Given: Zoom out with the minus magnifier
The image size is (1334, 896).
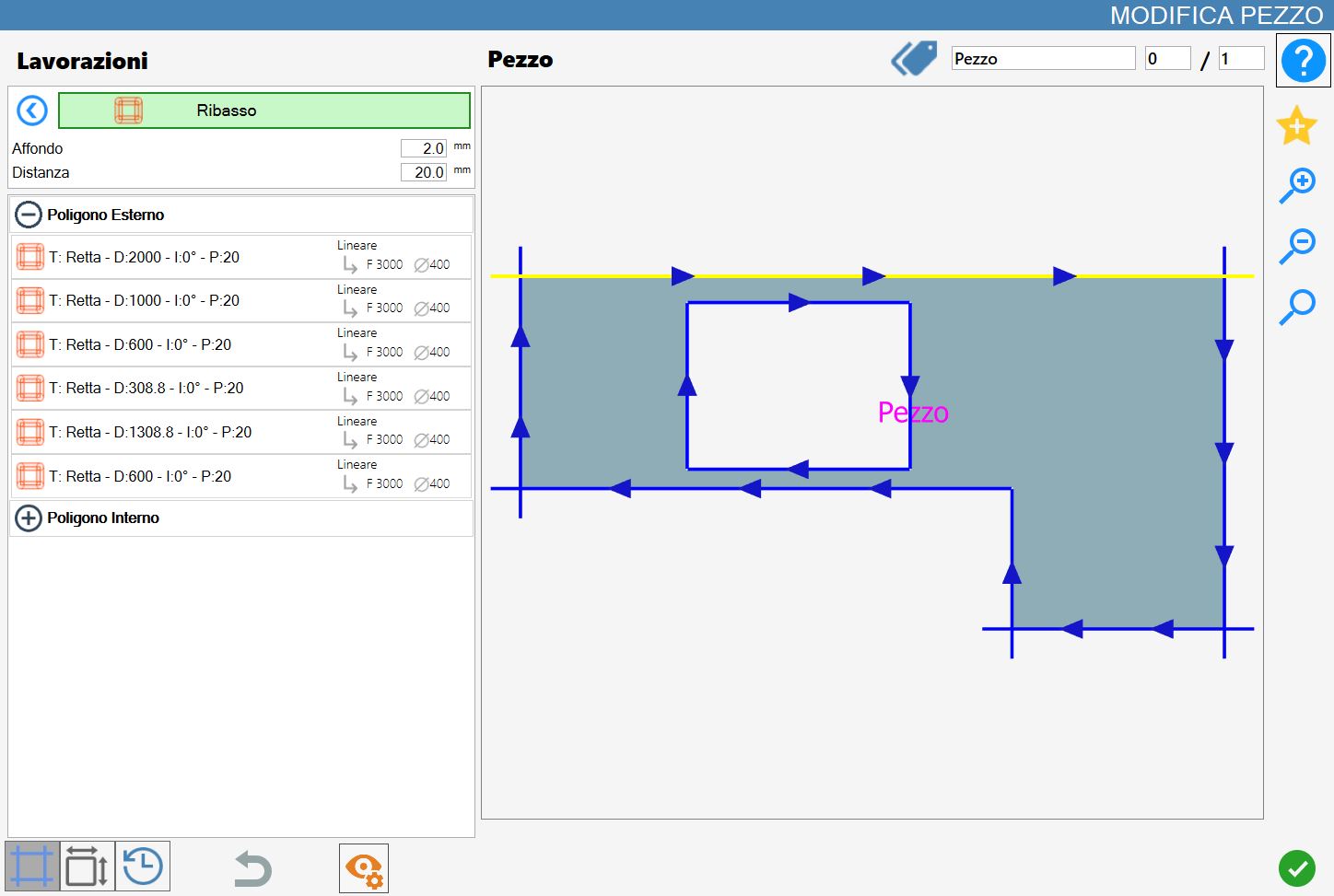Looking at the screenshot, I should click(x=1297, y=246).
